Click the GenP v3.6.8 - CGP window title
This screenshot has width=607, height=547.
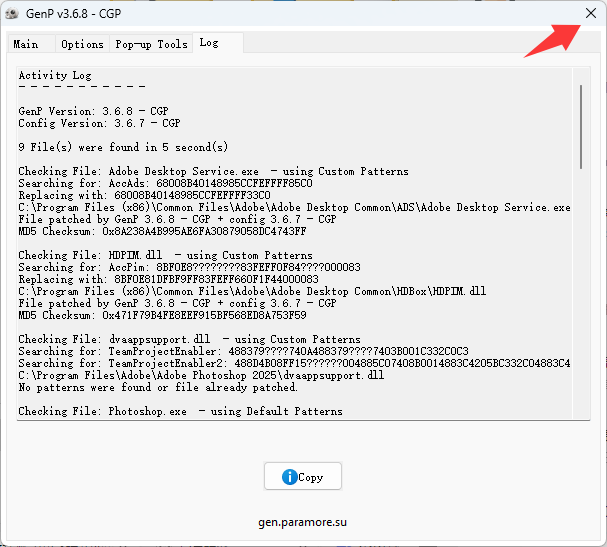click(x=74, y=14)
